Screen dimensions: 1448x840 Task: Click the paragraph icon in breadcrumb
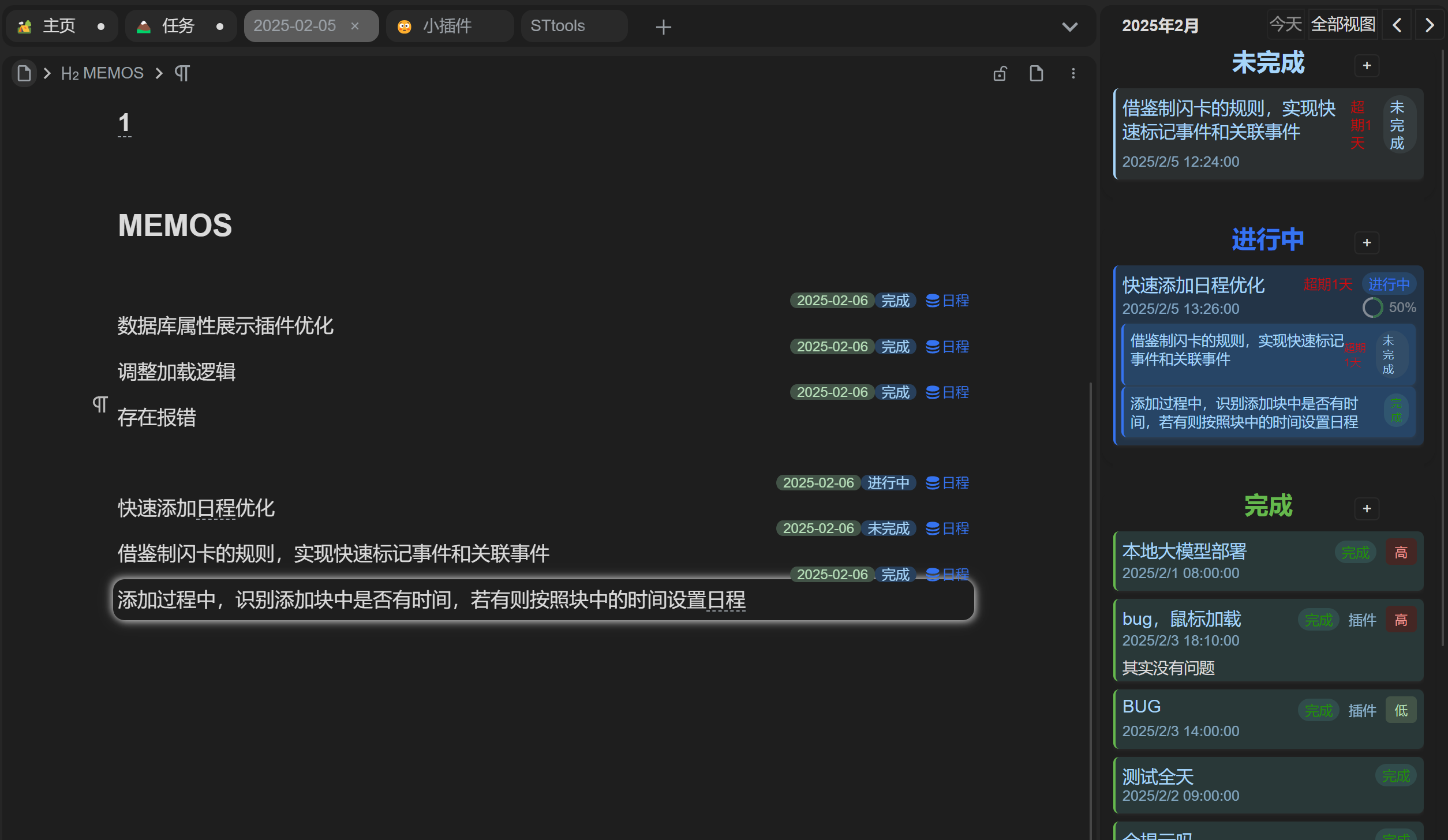point(182,73)
